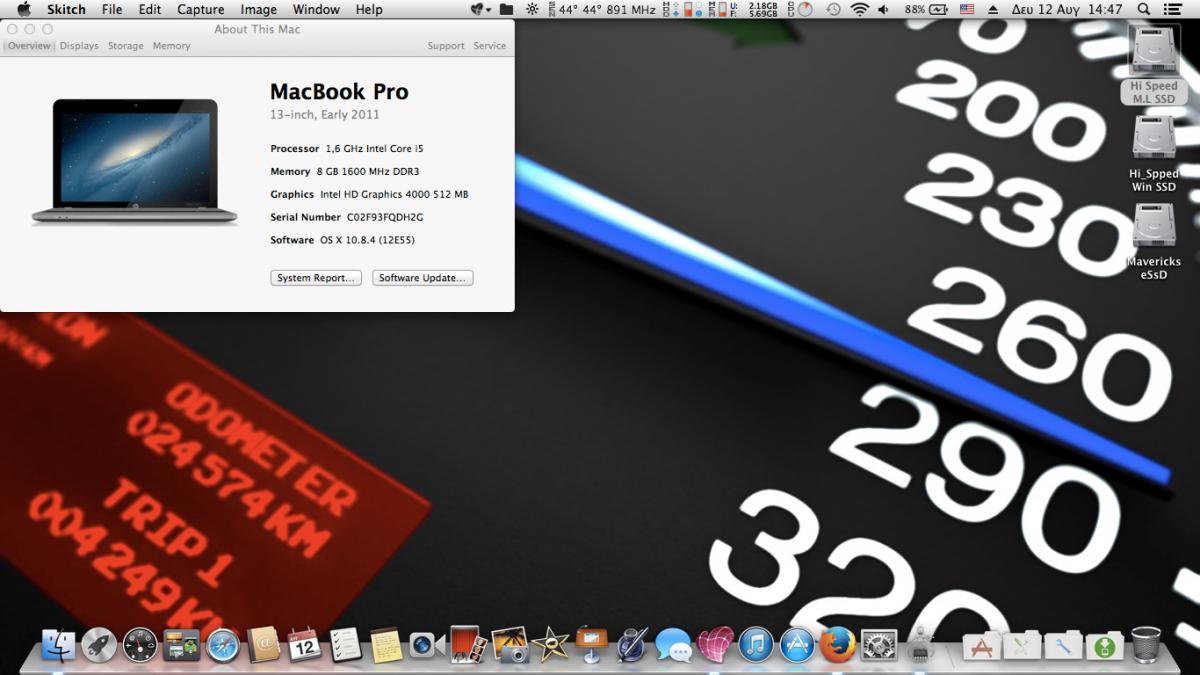1200x675 pixels.
Task: Click the MacBook Pro heading
Action: [339, 91]
